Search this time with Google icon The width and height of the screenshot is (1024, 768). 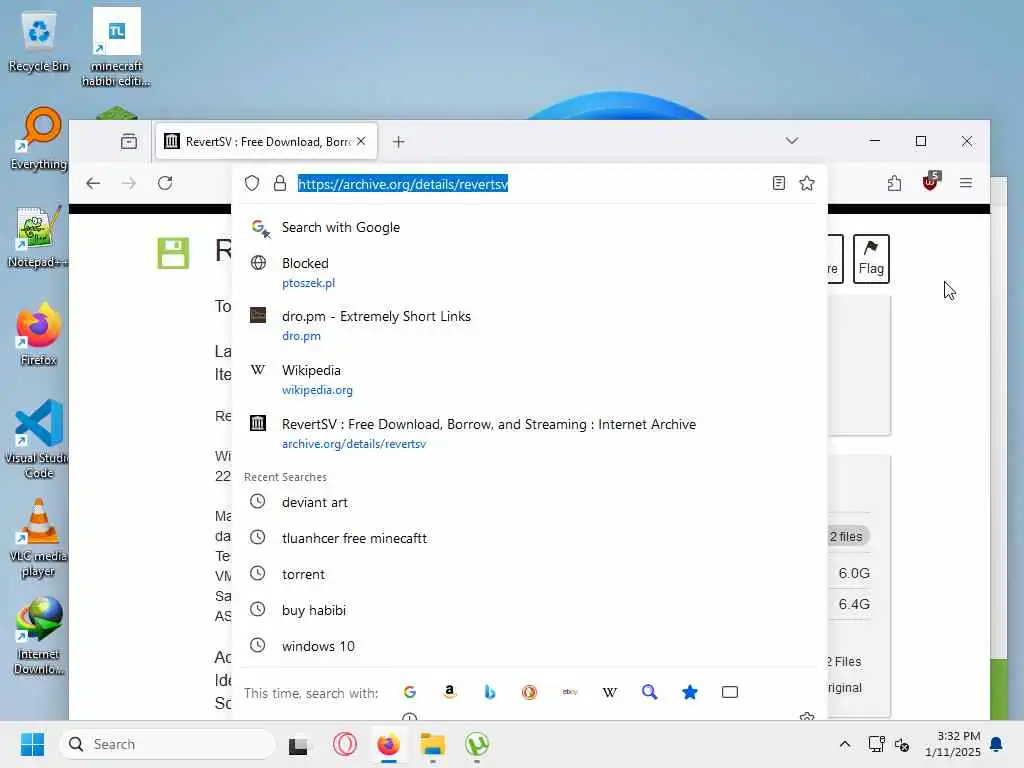[410, 692]
